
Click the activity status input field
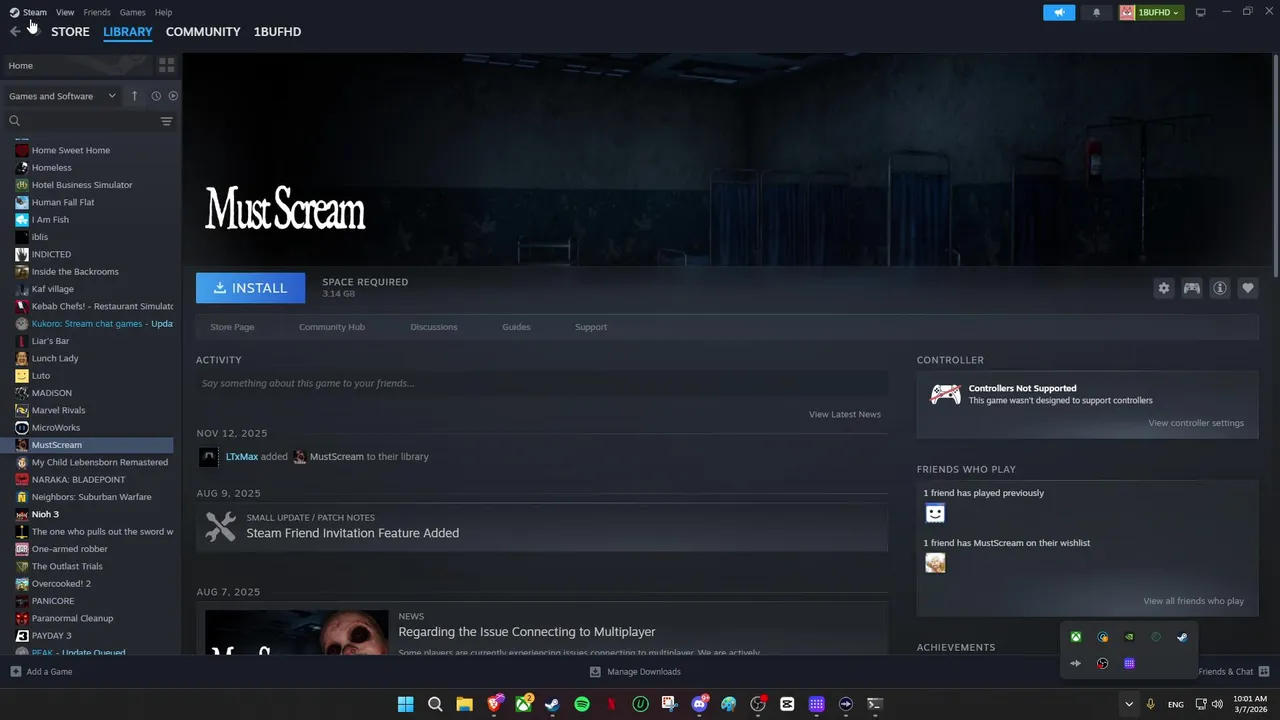click(542, 383)
